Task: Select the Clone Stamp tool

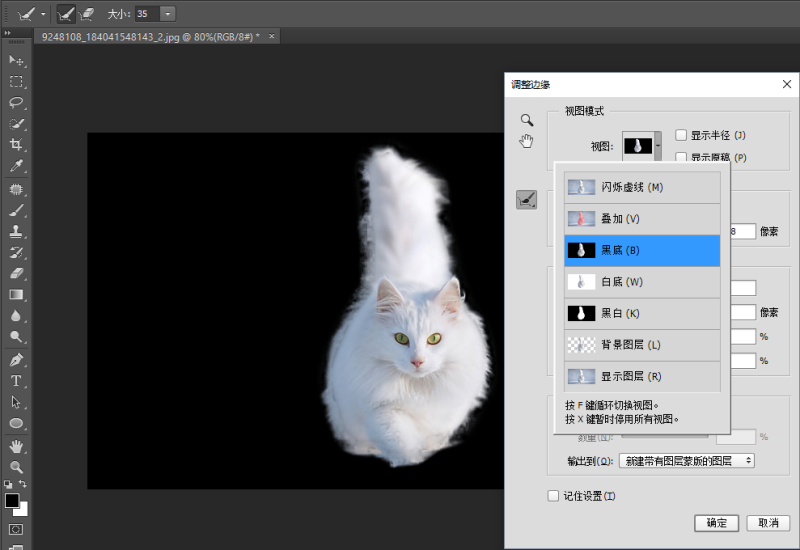Action: (x=16, y=231)
